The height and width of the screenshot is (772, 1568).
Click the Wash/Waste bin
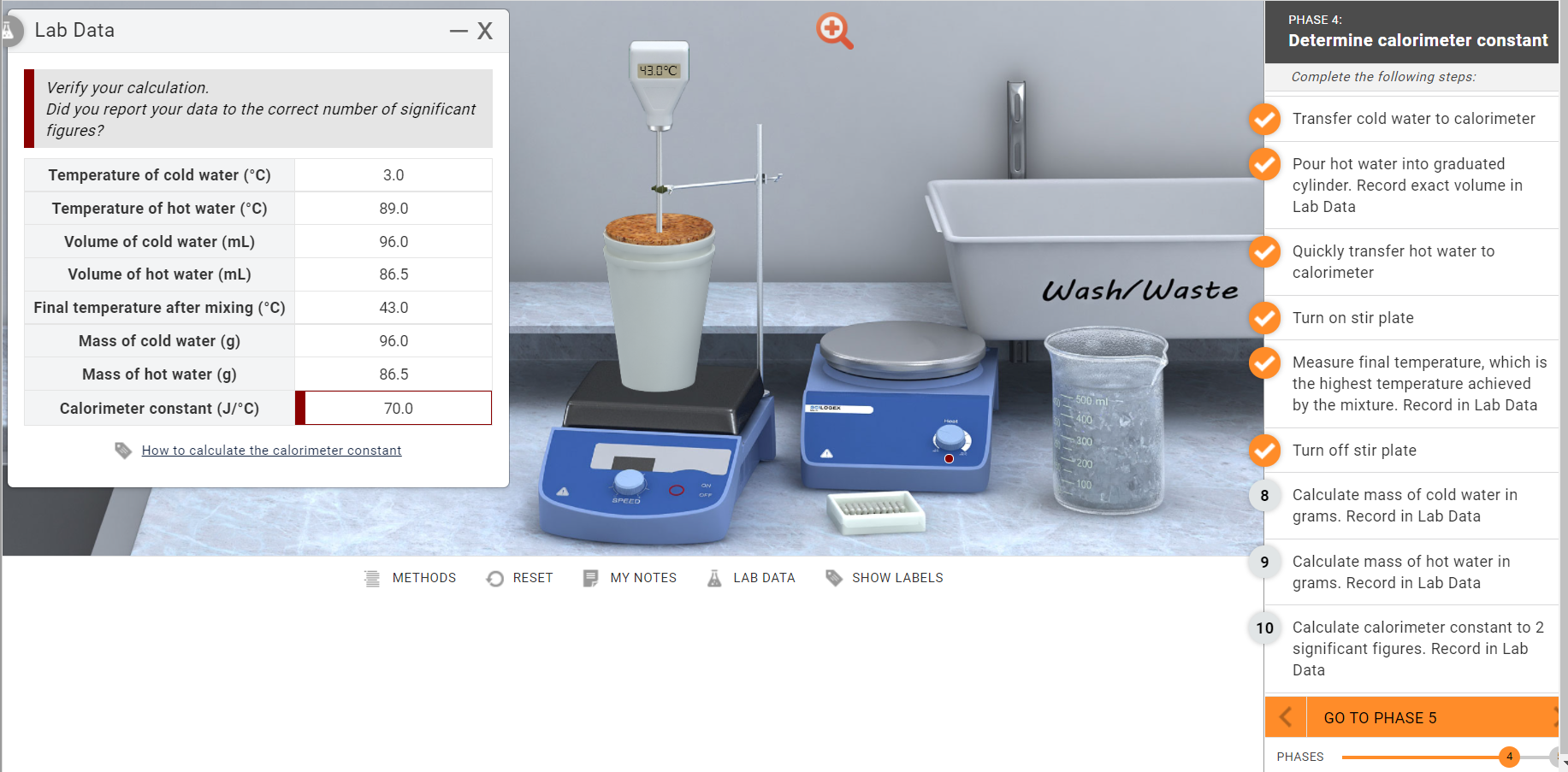click(x=1097, y=258)
